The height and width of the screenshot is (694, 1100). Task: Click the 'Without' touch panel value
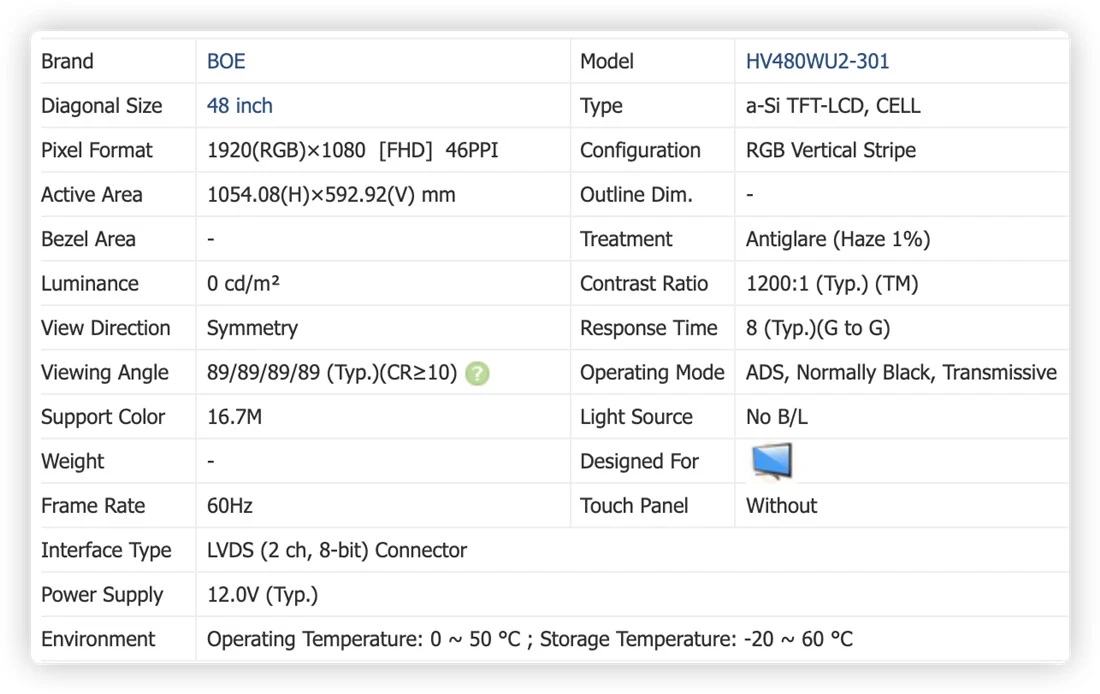point(782,506)
